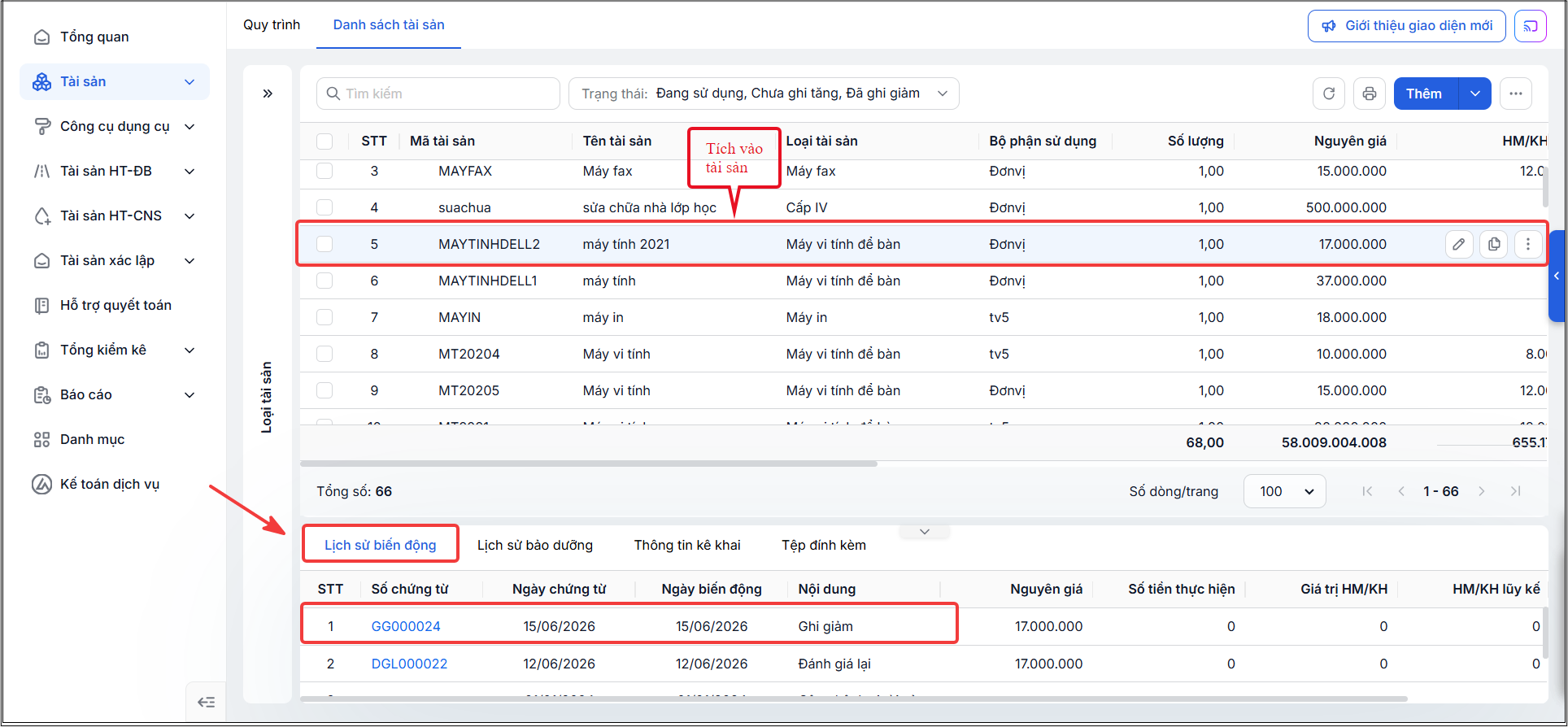Expand the Báo cáo chevron
Viewport: 1568px width, 727px height.
pos(189,395)
